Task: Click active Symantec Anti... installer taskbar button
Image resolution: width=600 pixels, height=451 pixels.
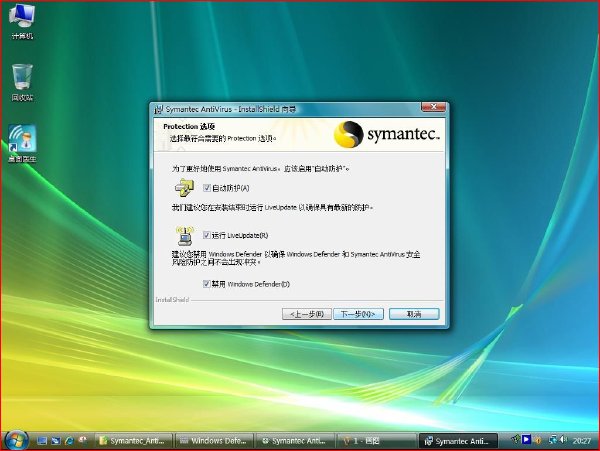Action: pos(458,441)
